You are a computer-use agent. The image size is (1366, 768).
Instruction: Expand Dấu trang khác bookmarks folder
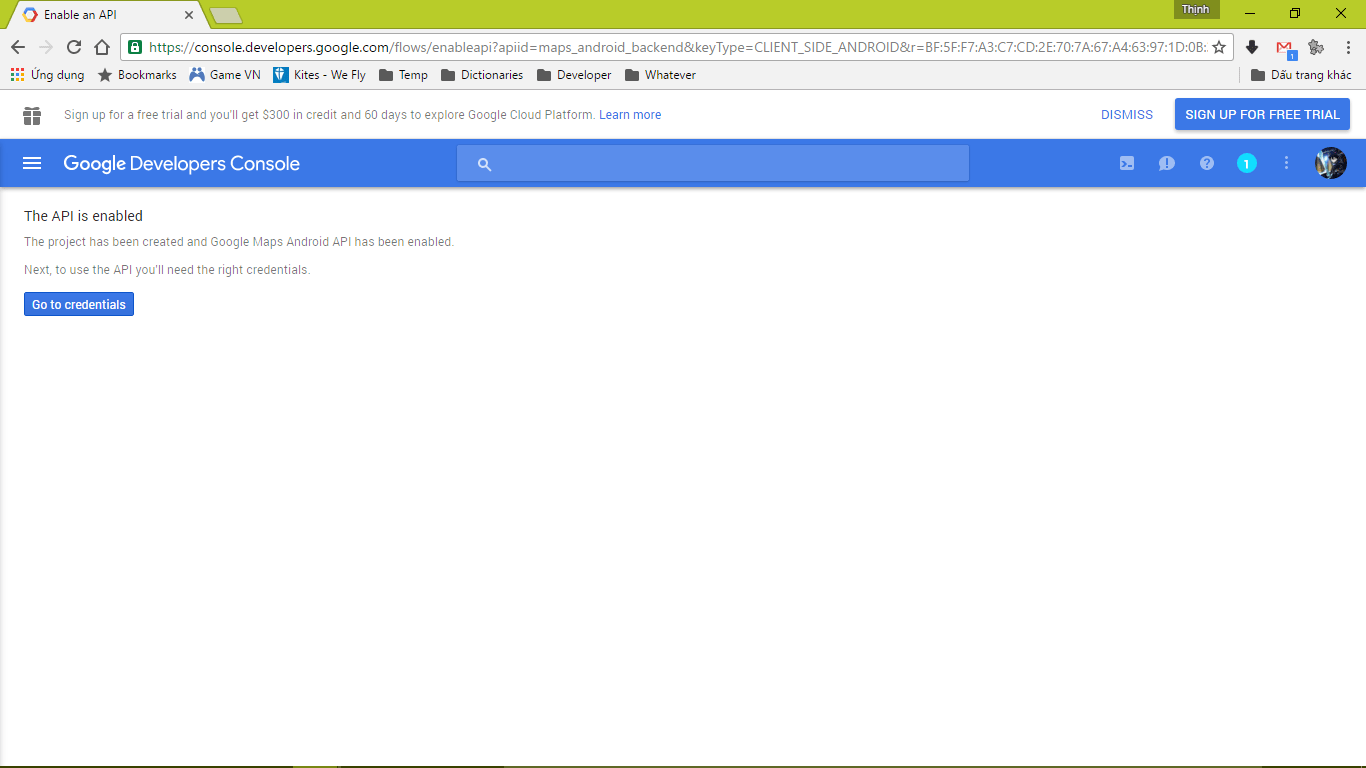click(x=1301, y=75)
